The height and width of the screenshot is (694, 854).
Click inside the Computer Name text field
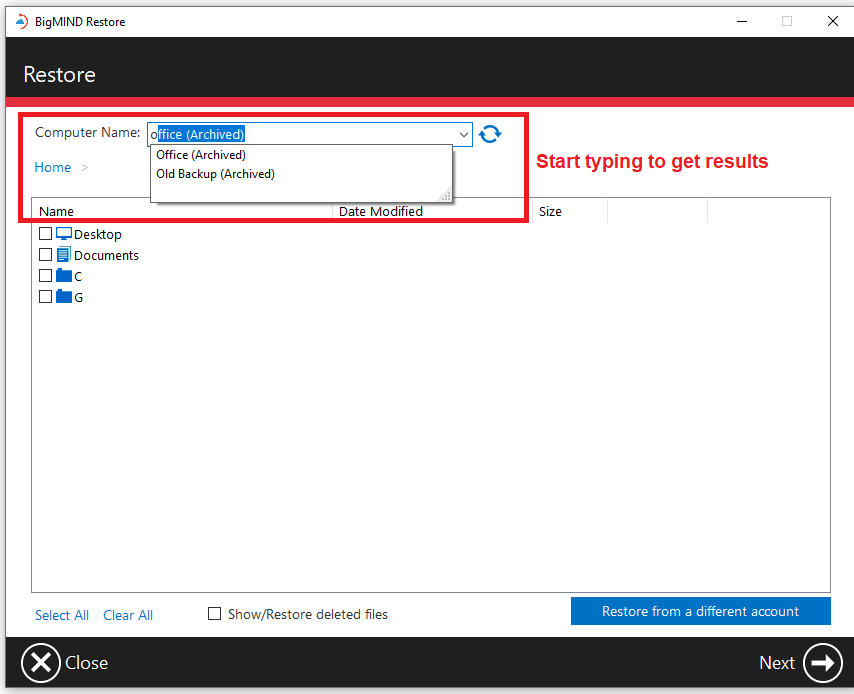click(300, 133)
